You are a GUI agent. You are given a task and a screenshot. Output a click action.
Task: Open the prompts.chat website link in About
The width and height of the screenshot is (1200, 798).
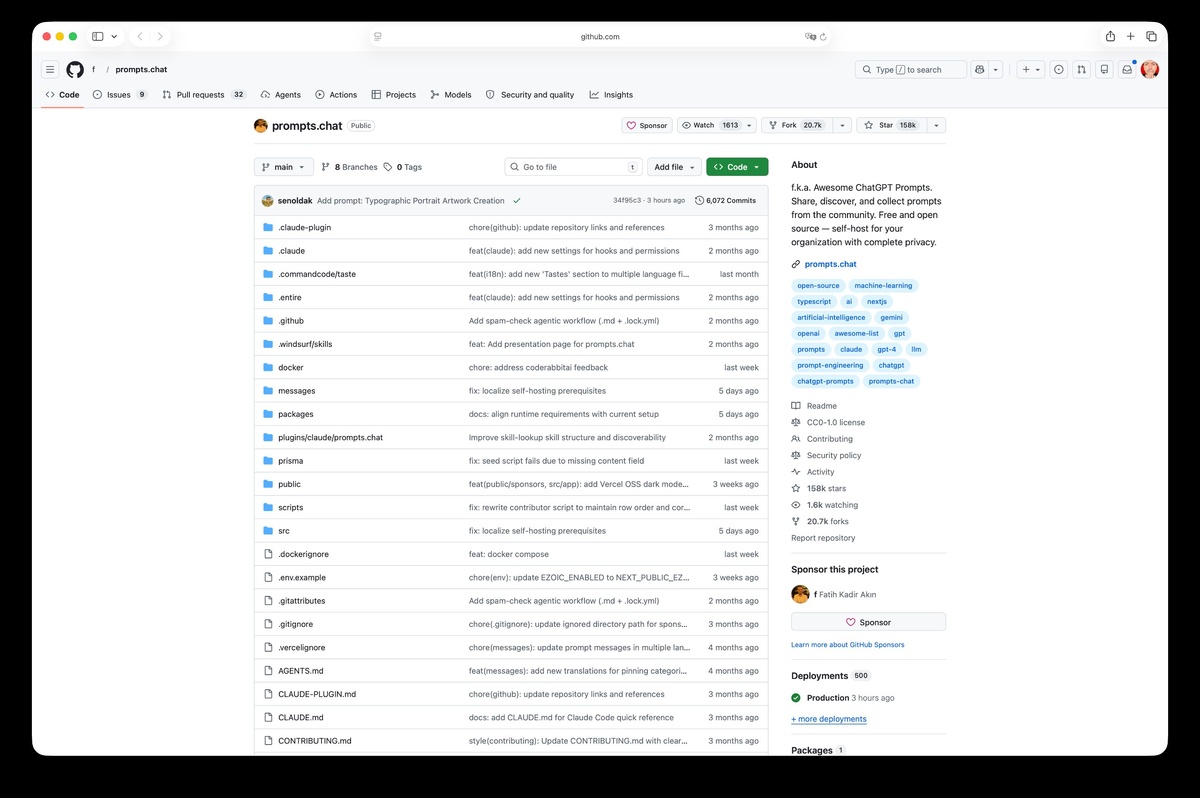[x=830, y=264]
